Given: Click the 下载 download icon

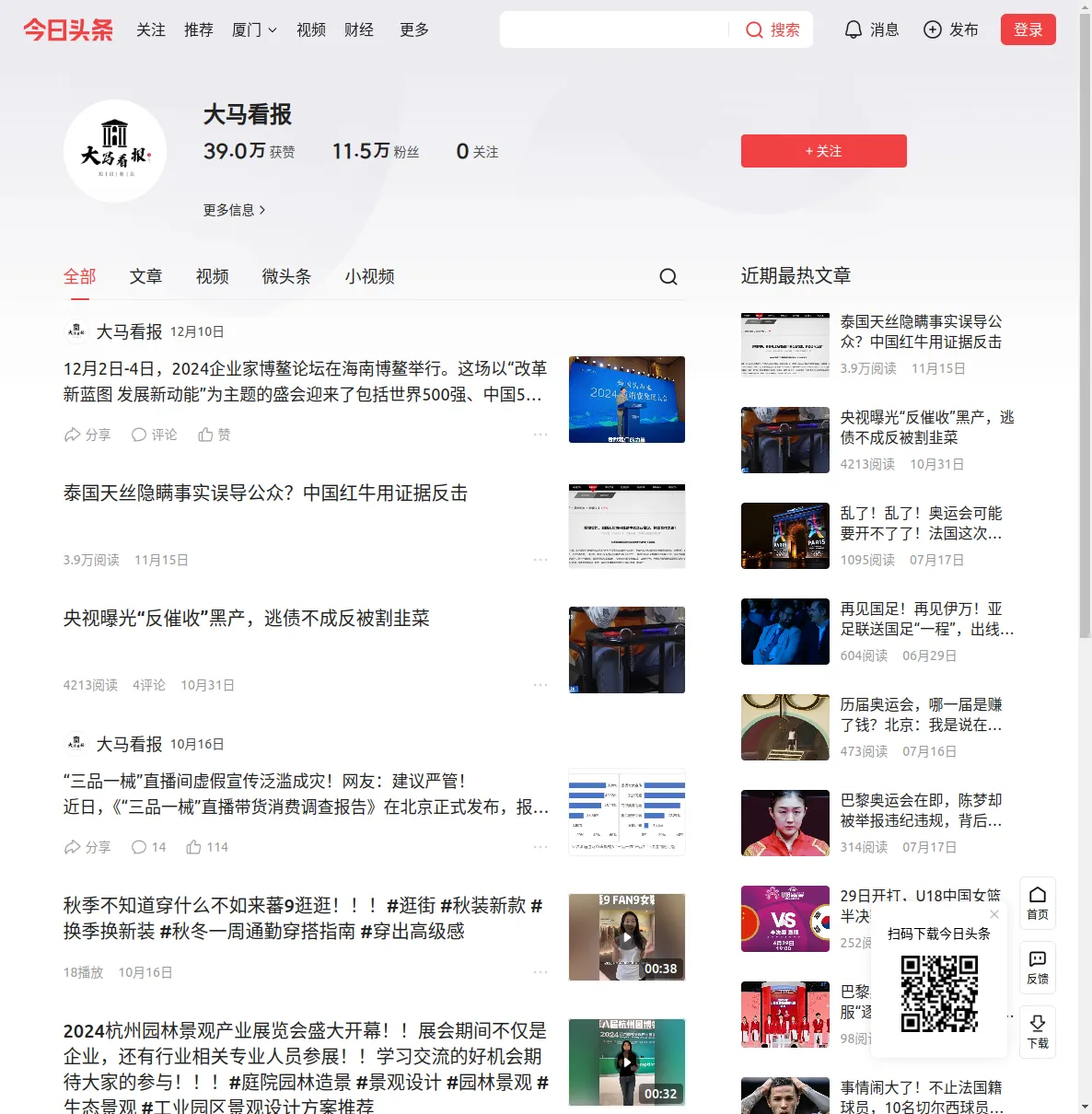Looking at the screenshot, I should coord(1038,1032).
